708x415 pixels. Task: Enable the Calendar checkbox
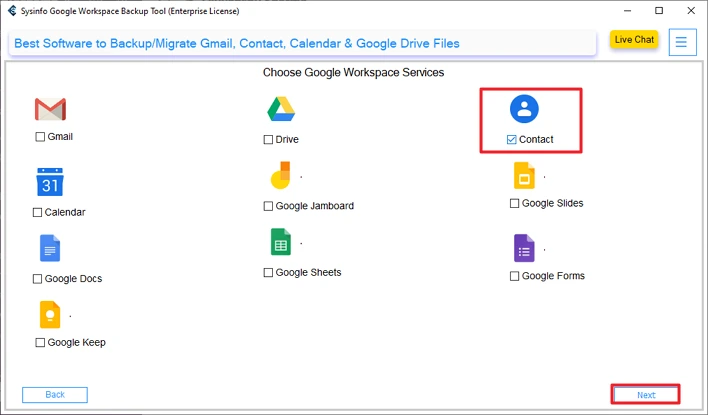pyautogui.click(x=37, y=212)
